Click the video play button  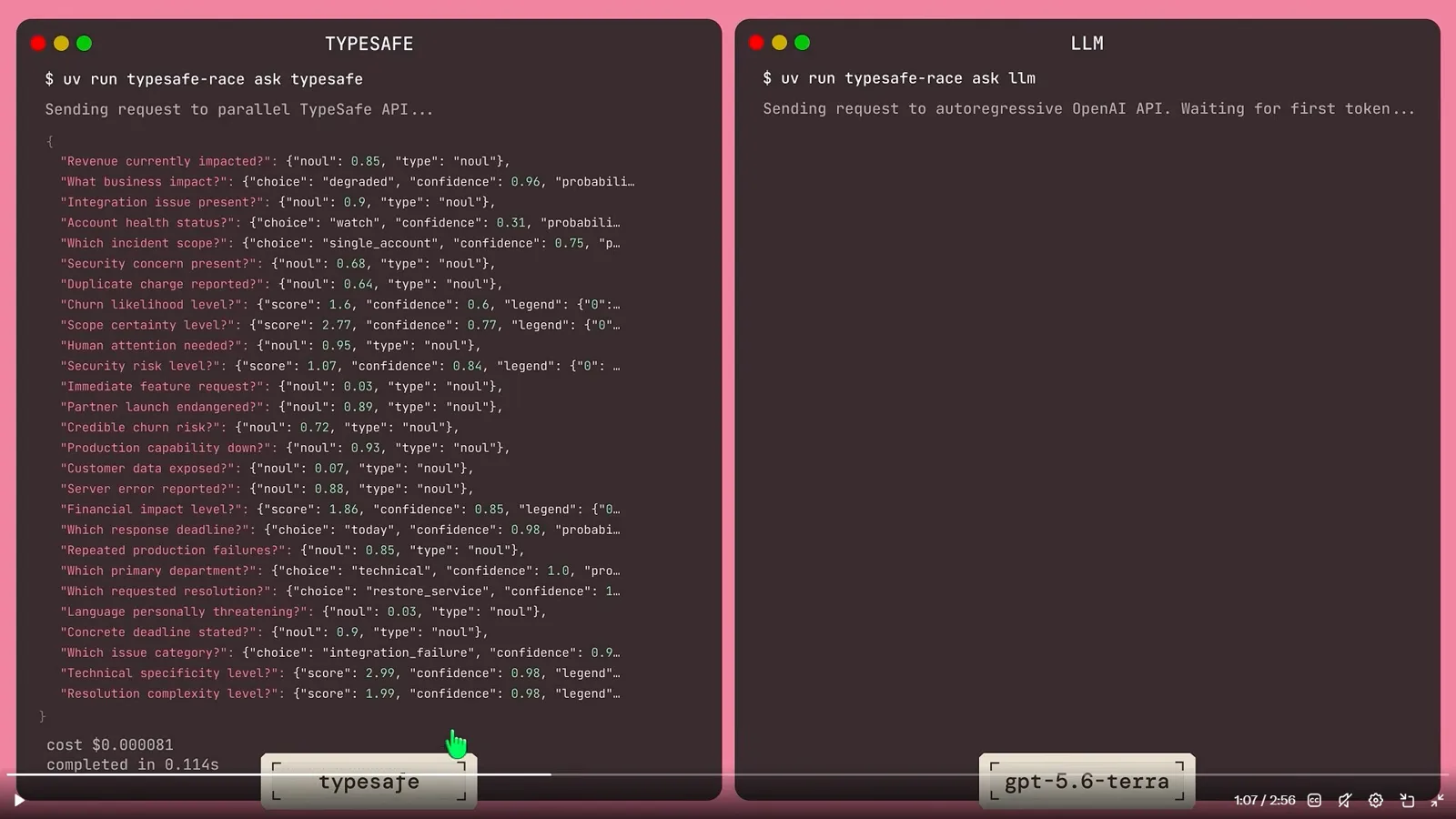(19, 801)
